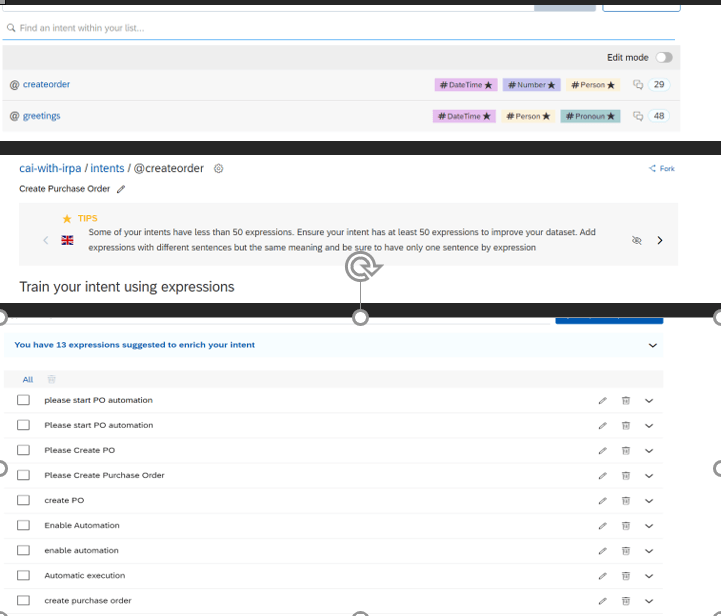The height and width of the screenshot is (616, 721).
Task: Delete 'Please Create PO' expression
Action: (626, 451)
